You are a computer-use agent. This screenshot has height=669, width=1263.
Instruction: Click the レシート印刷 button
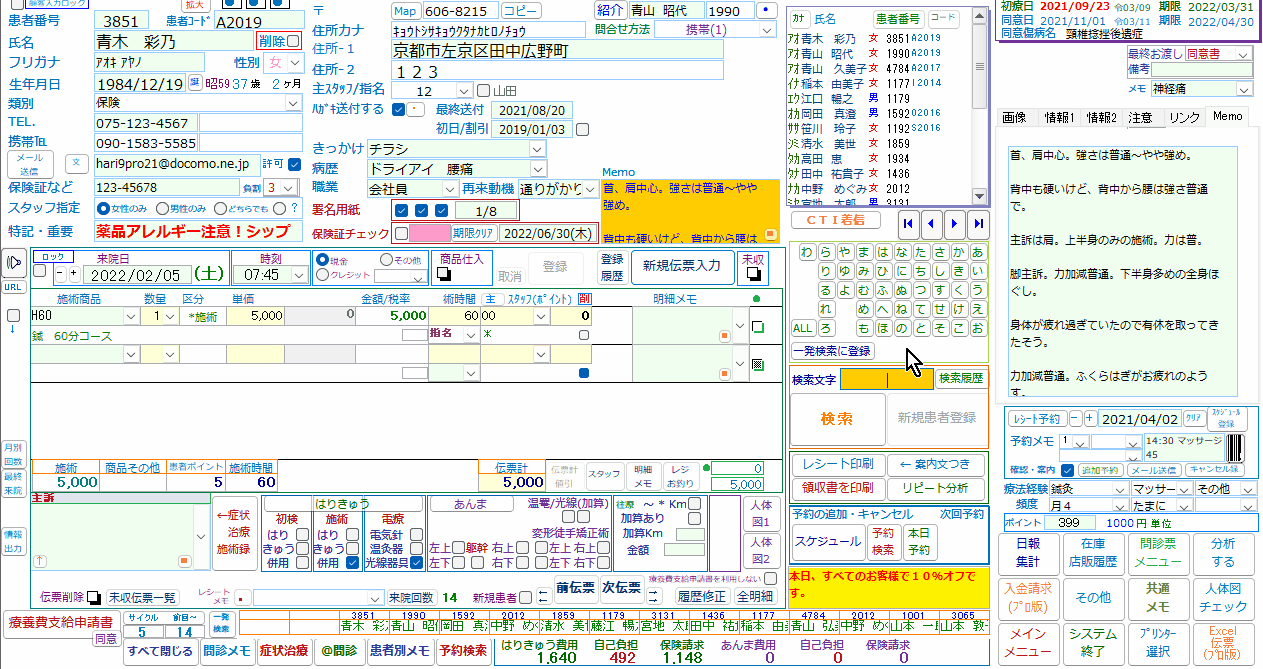click(x=838, y=464)
